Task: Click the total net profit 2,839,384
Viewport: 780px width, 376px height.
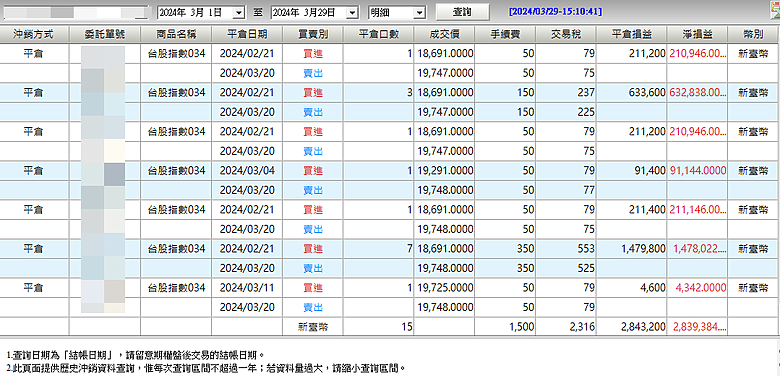Action: coord(697,327)
